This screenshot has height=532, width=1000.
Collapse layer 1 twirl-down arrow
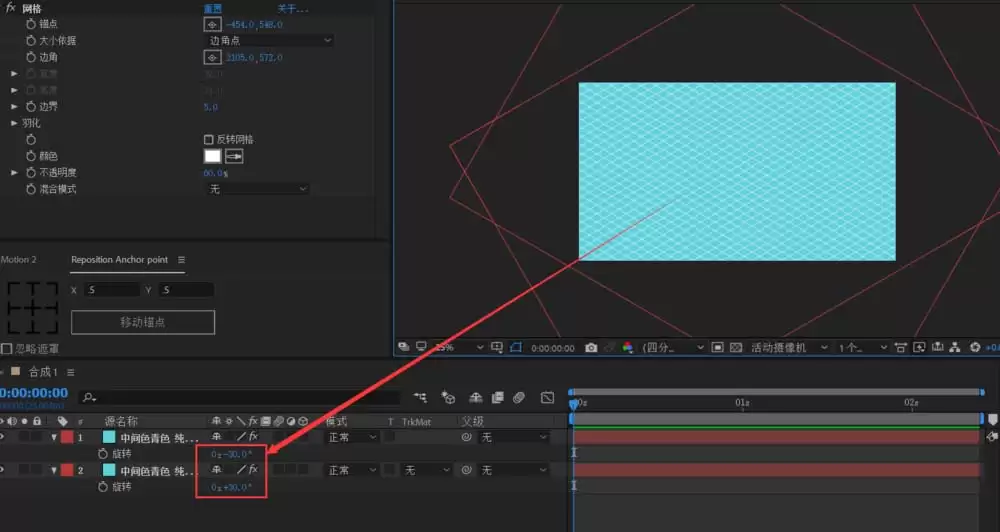pyautogui.click(x=54, y=438)
